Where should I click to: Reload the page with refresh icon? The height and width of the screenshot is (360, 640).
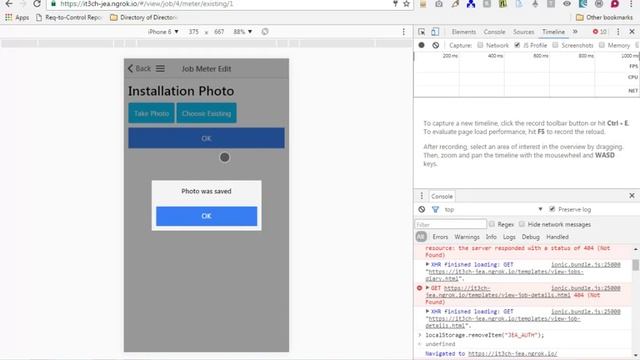[37, 4]
